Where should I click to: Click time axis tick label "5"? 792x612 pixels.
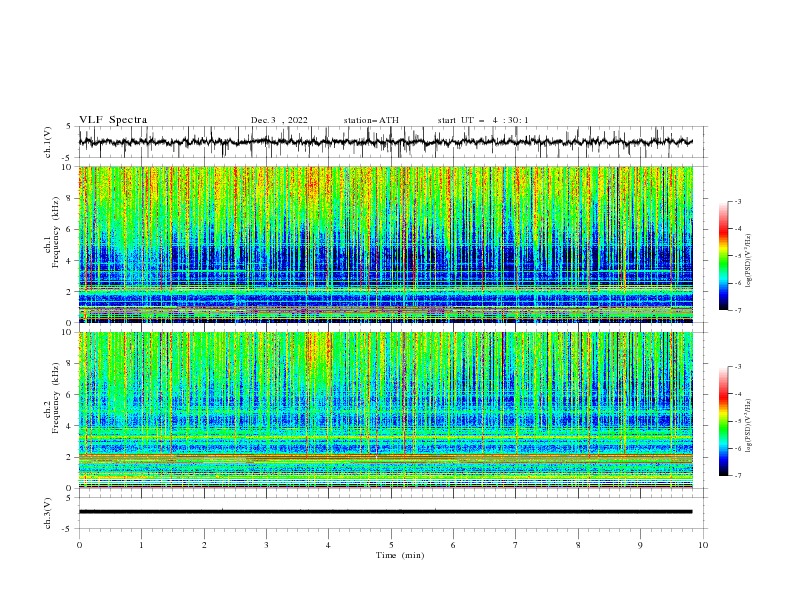coord(391,545)
